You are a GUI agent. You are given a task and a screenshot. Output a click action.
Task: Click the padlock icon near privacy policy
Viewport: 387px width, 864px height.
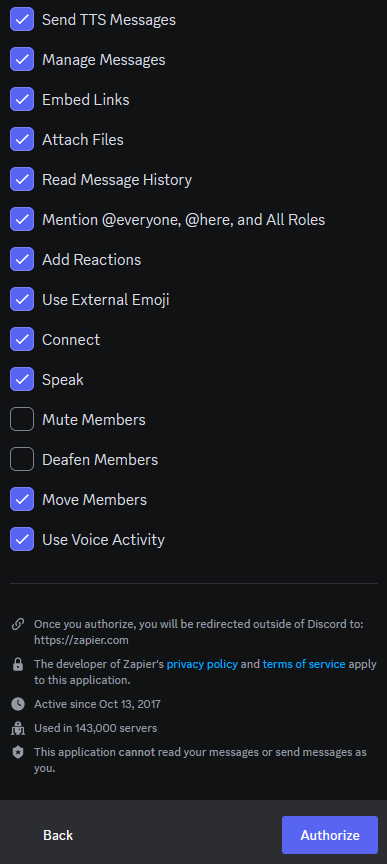(x=18, y=665)
